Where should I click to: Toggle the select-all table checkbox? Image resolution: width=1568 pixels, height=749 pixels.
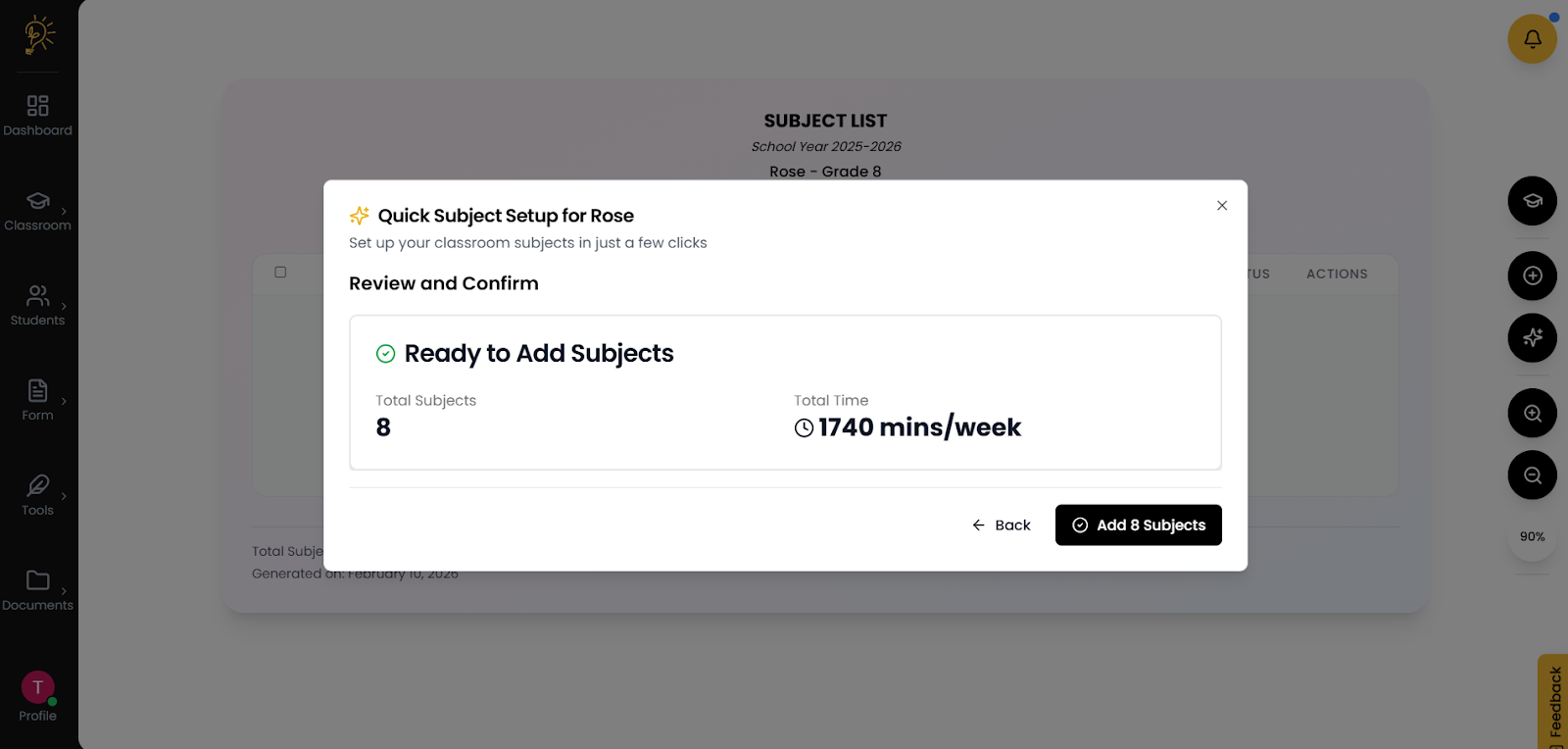pos(280,273)
